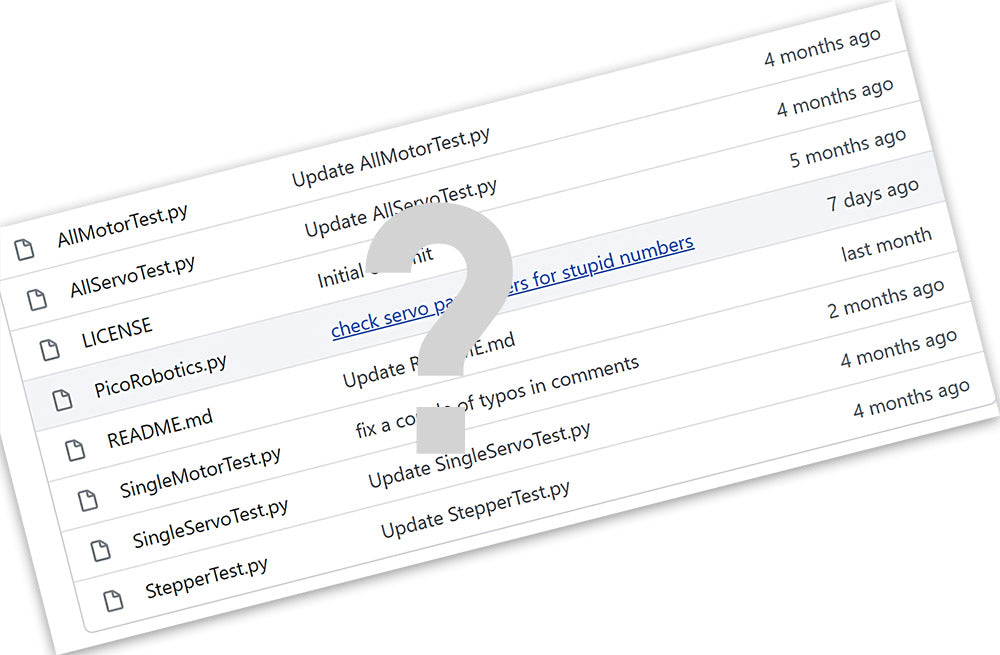Click the '7 days ago' timestamp
1000x655 pixels.
(x=872, y=195)
